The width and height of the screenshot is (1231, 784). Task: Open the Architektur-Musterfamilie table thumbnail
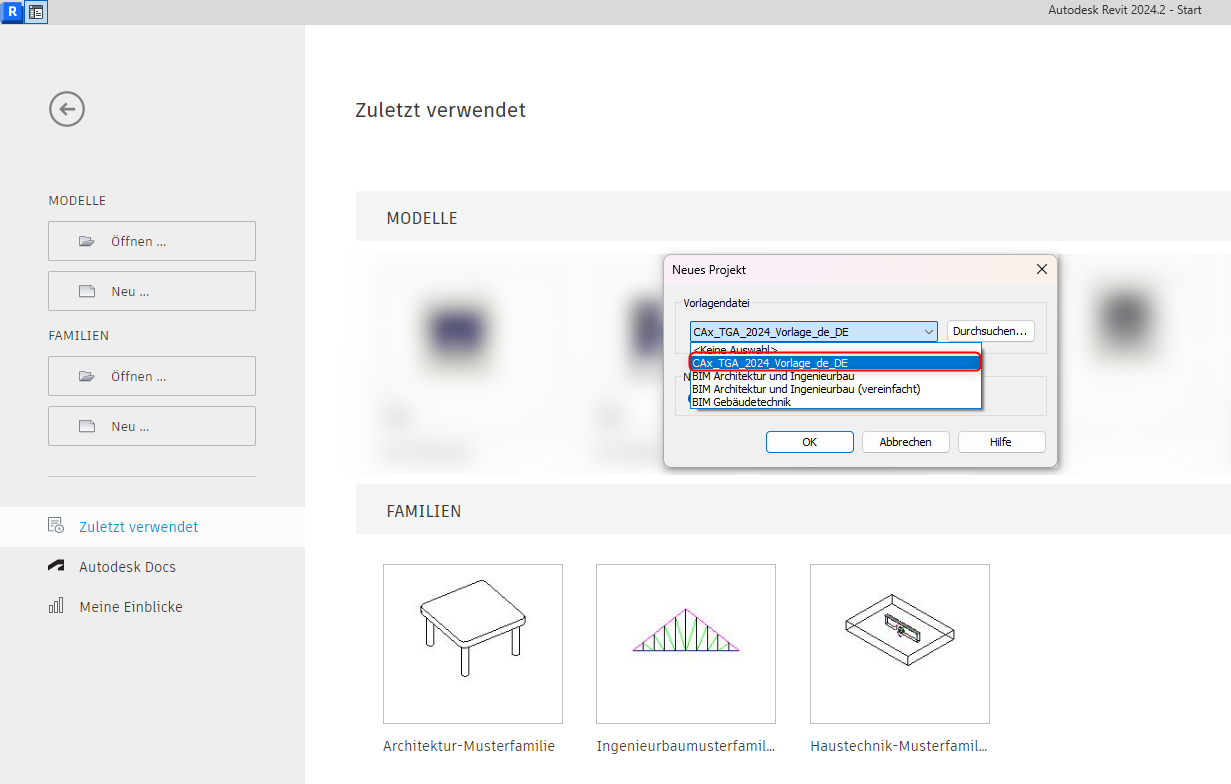pos(472,643)
